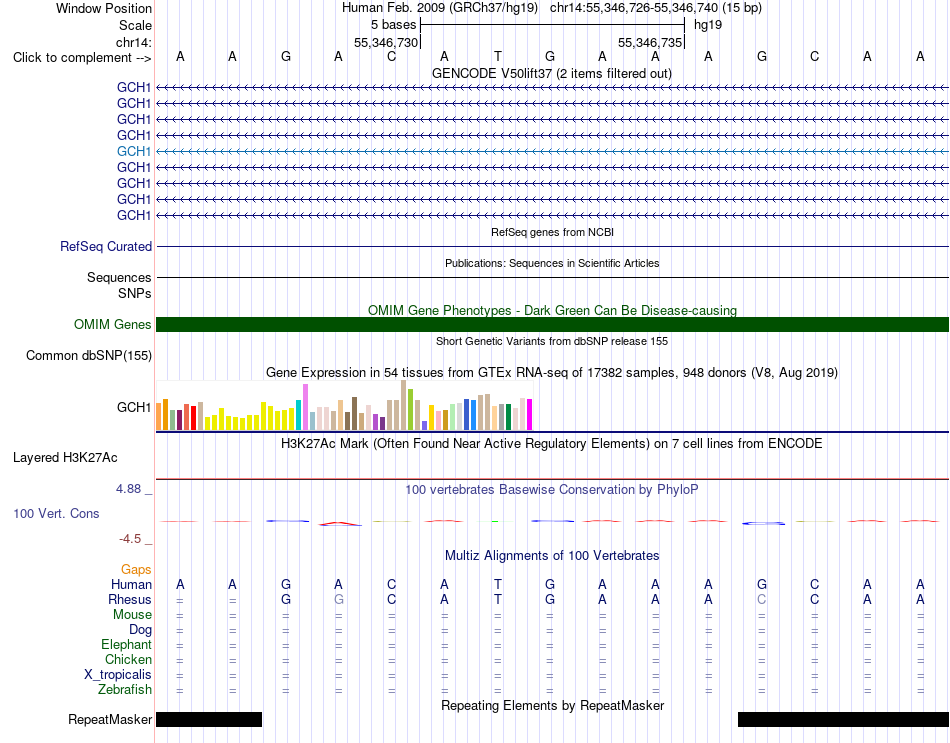Click the tallest tan bar in the GTEx chart
The image size is (950, 743).
click(x=404, y=405)
